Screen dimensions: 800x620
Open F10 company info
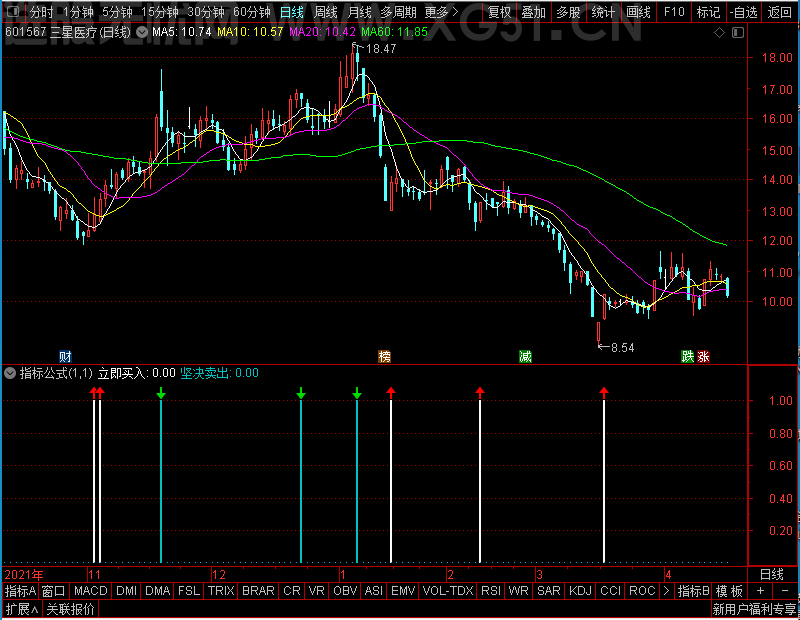pos(674,11)
